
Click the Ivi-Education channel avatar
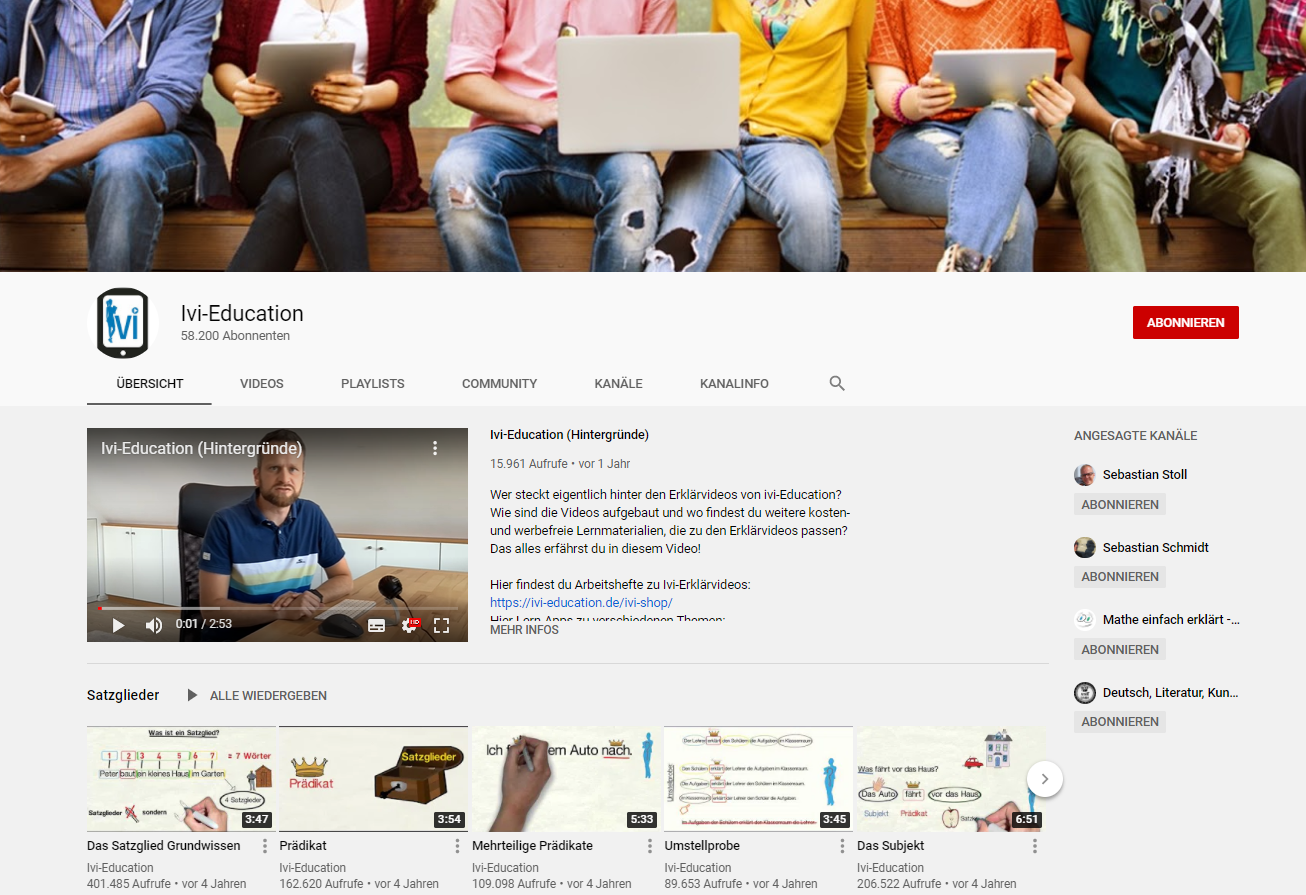123,322
